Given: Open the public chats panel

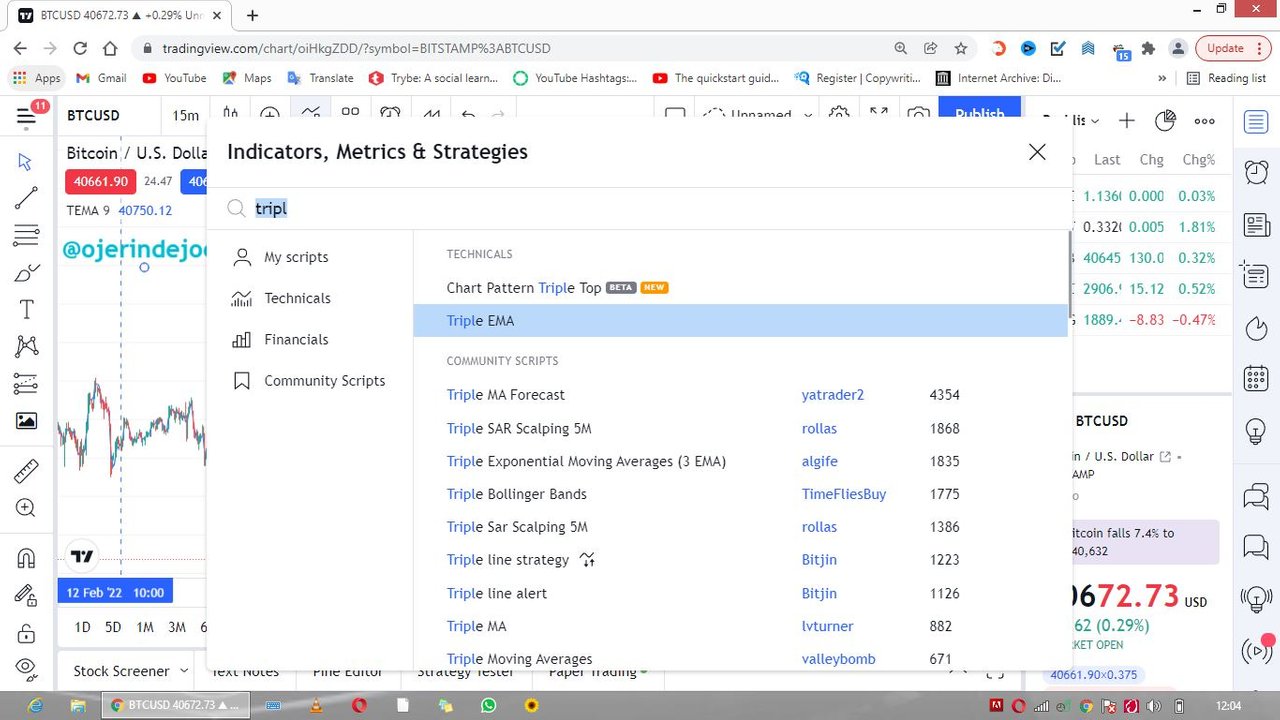Looking at the screenshot, I should (x=1256, y=495).
